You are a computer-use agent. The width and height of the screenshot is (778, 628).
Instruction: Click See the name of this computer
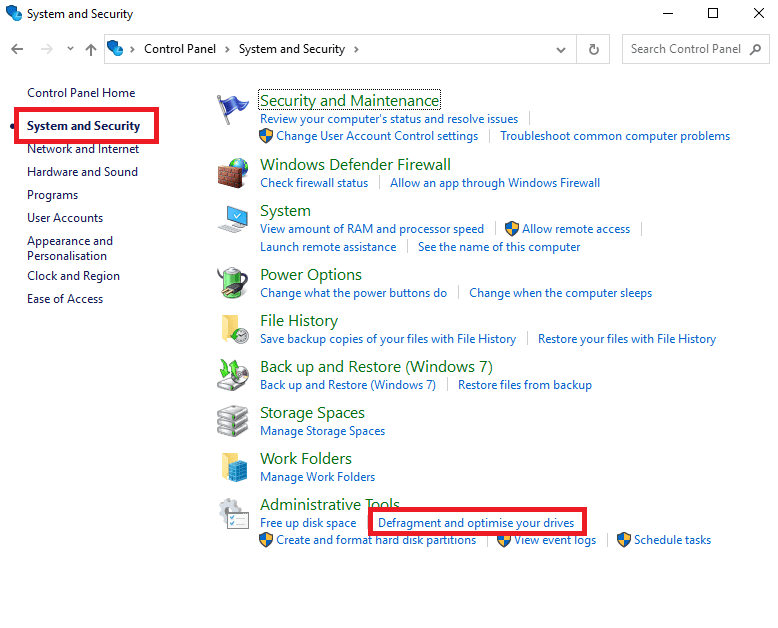(x=499, y=247)
